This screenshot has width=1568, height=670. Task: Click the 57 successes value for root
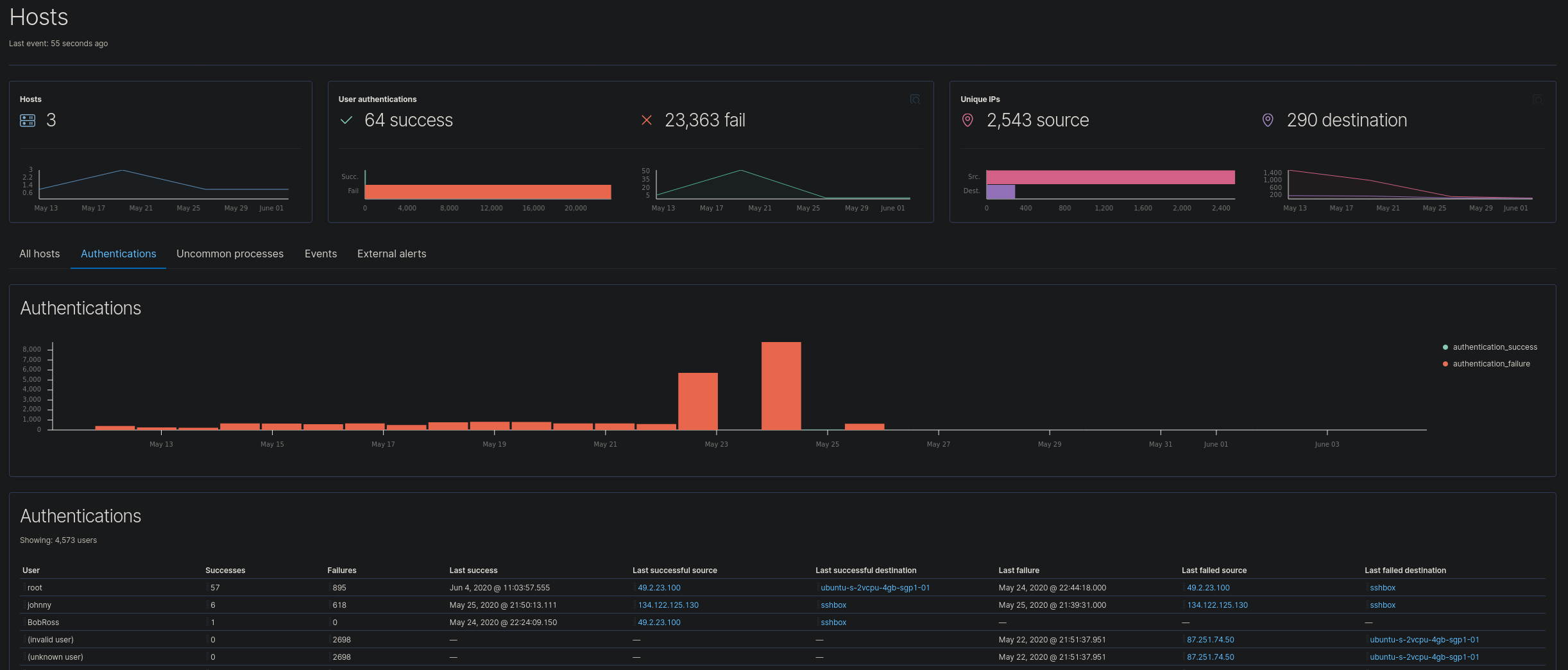(x=215, y=588)
